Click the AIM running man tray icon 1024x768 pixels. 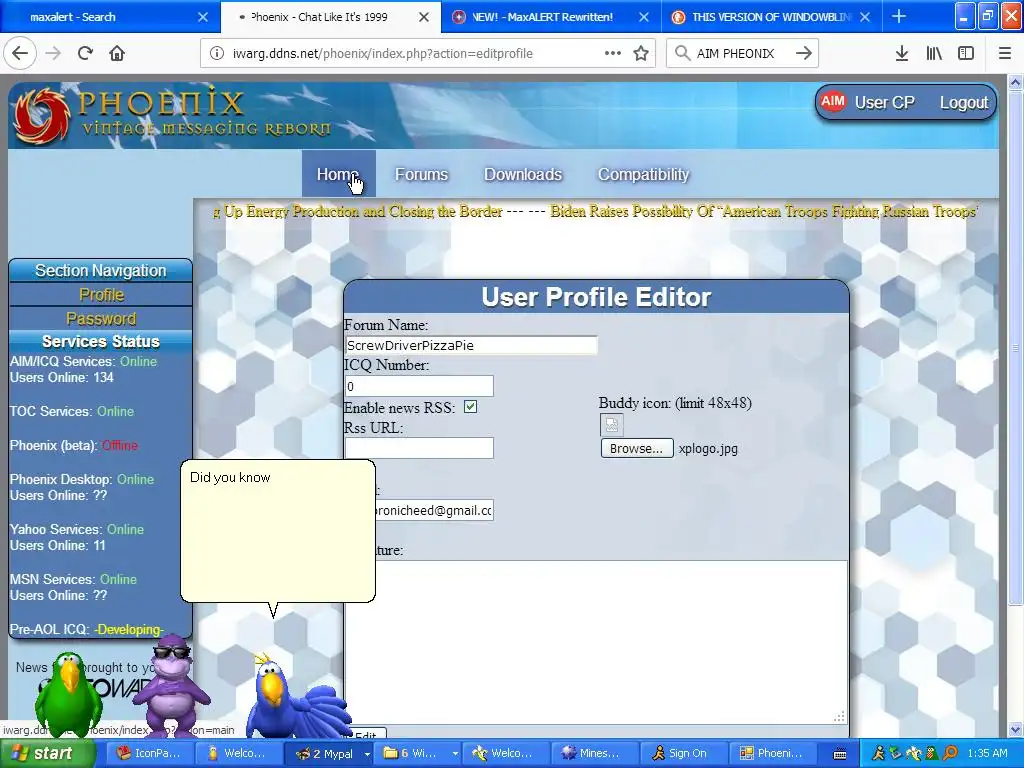pyautogui.click(x=878, y=754)
